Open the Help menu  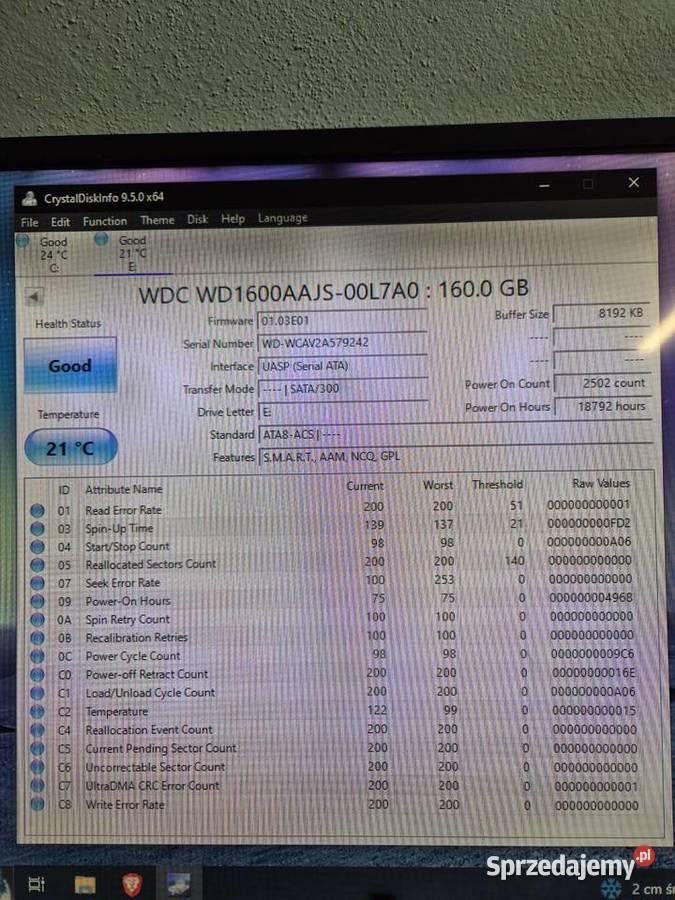pos(232,219)
